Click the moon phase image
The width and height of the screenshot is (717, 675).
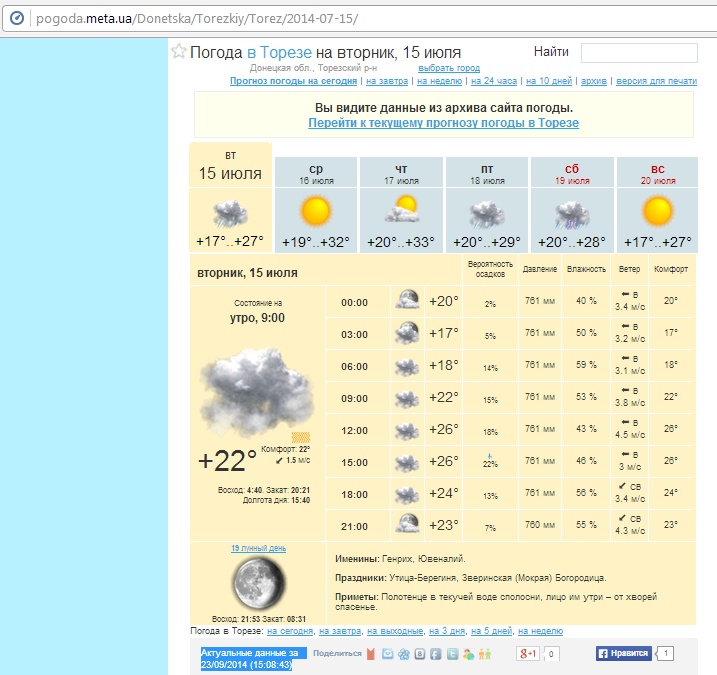[x=258, y=583]
